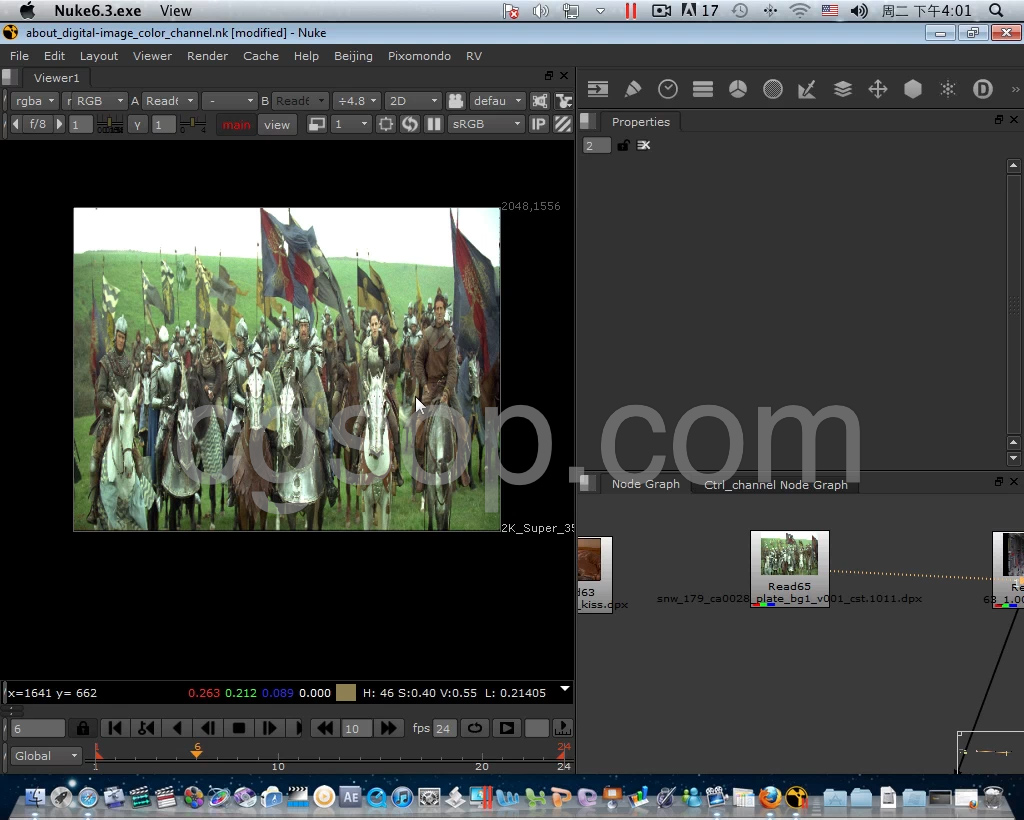The width and height of the screenshot is (1024, 820).
Task: Open the Deep nodes D menu
Action: click(983, 89)
